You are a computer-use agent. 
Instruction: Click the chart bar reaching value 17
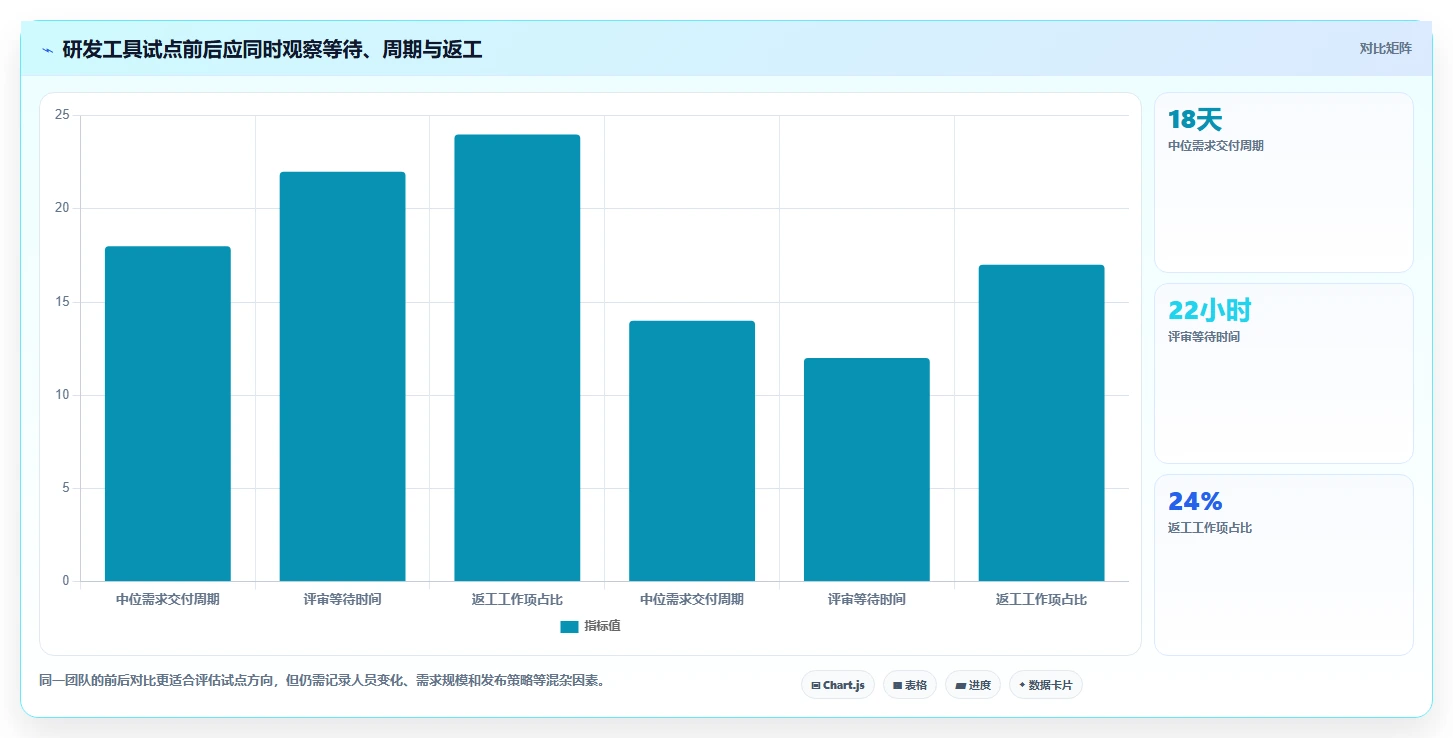pyautogui.click(x=1041, y=423)
